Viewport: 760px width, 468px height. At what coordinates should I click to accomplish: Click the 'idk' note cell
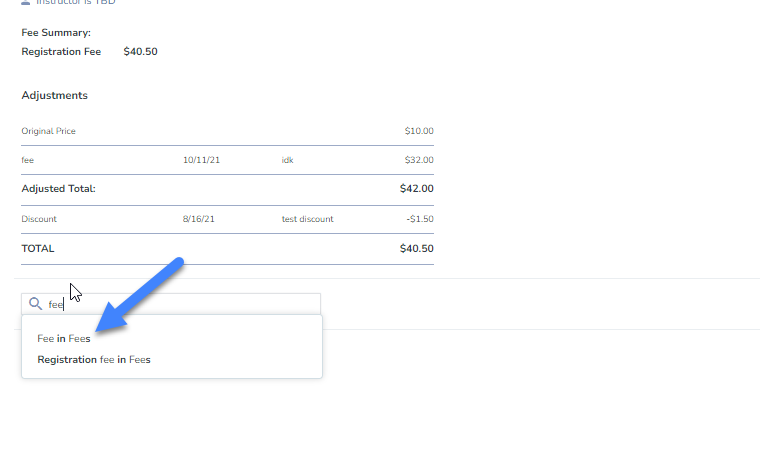point(287,160)
